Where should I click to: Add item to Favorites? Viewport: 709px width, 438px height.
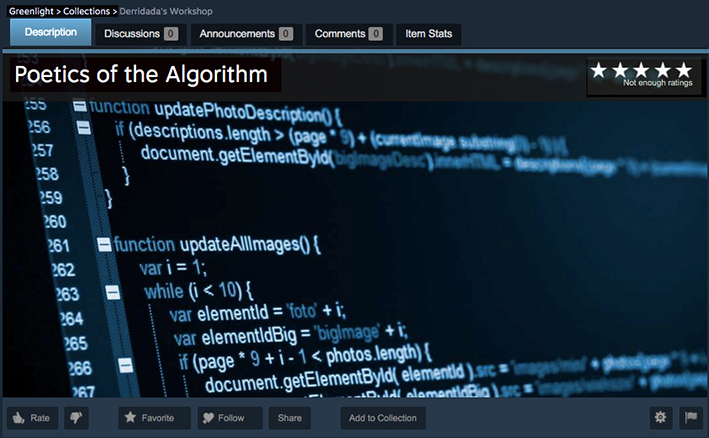click(154, 418)
